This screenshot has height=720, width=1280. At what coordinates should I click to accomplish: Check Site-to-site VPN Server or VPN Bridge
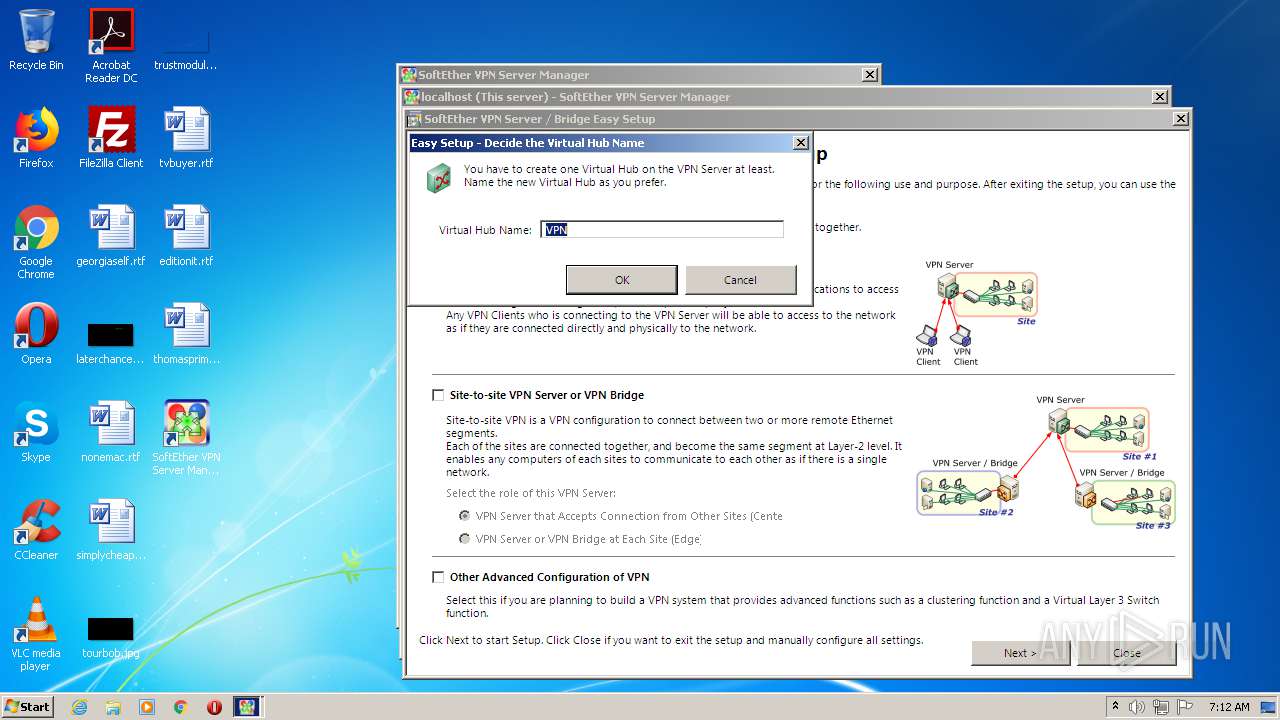point(438,395)
